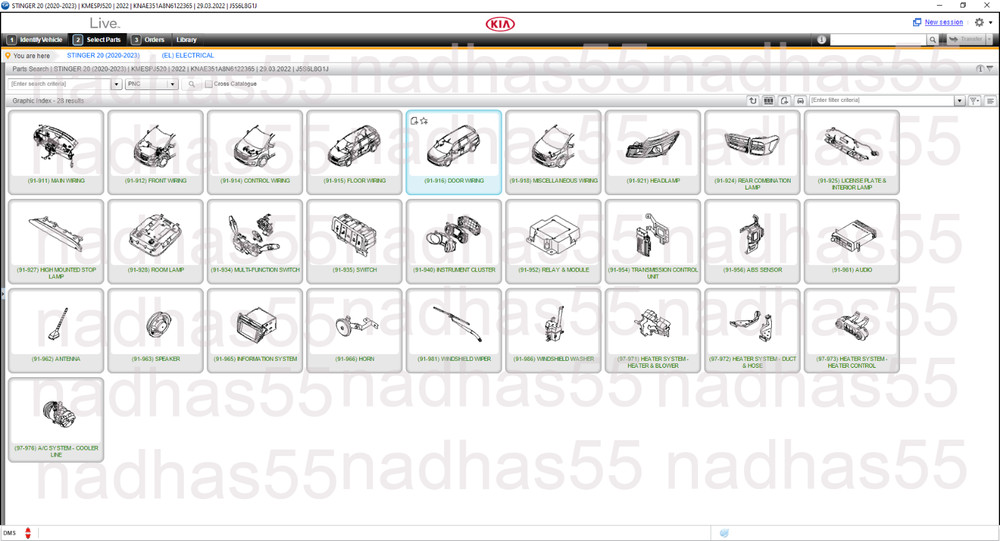
Task: Click the Transfer button
Action: pos(966,40)
